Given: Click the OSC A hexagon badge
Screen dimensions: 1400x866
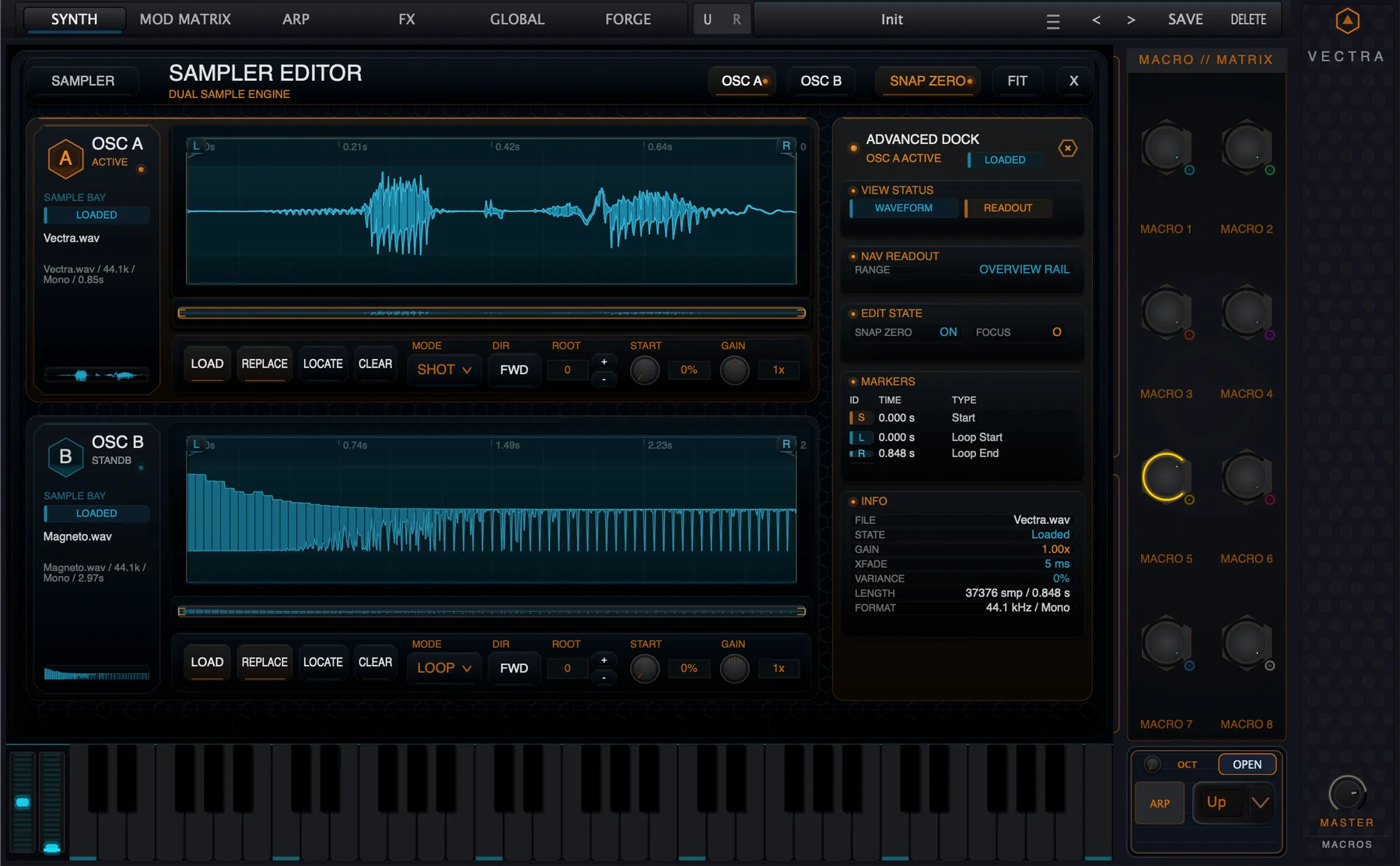Looking at the screenshot, I should point(65,159).
